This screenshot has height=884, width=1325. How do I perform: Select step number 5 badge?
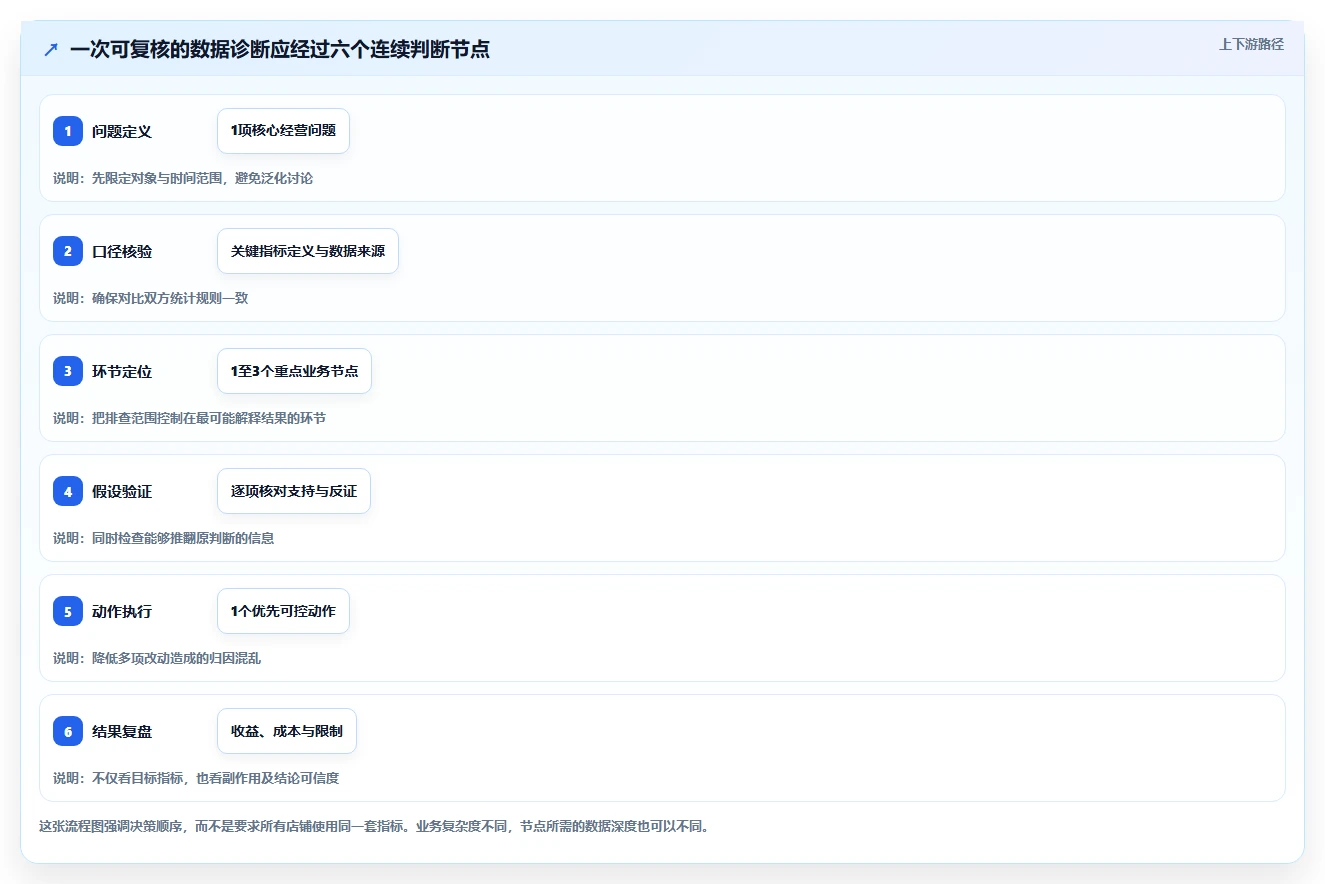68,611
